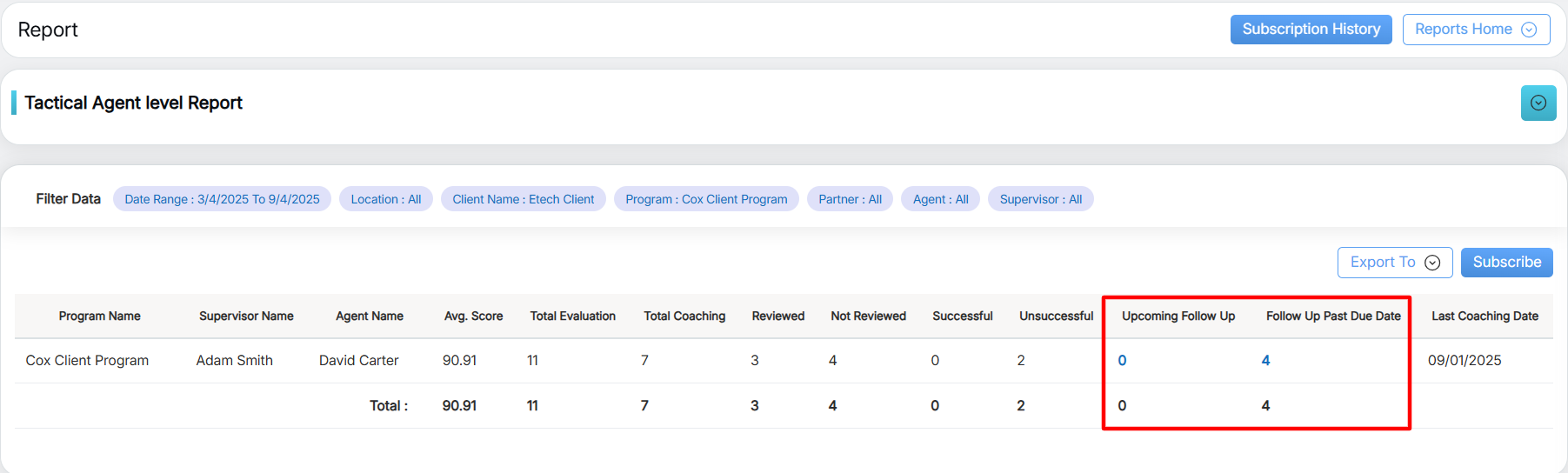The height and width of the screenshot is (473, 1568).
Task: Click the Program Name column header
Action: tap(99, 316)
